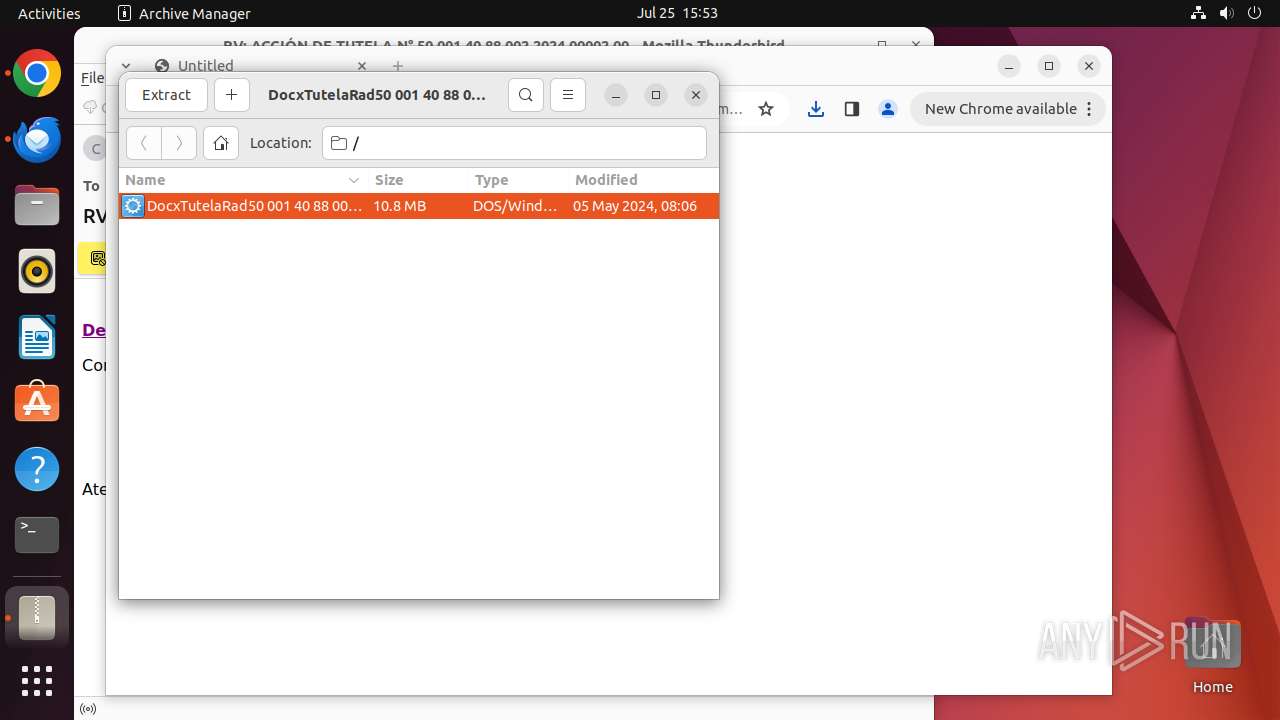Click the Extract button in Archive Manager
The width and height of the screenshot is (1280, 720).
[x=166, y=95]
